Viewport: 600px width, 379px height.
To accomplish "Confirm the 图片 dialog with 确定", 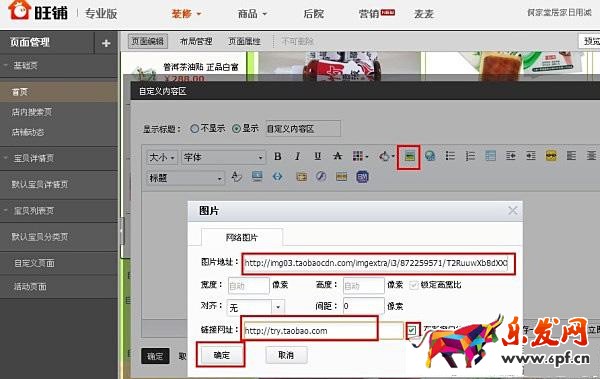I will click(221, 355).
